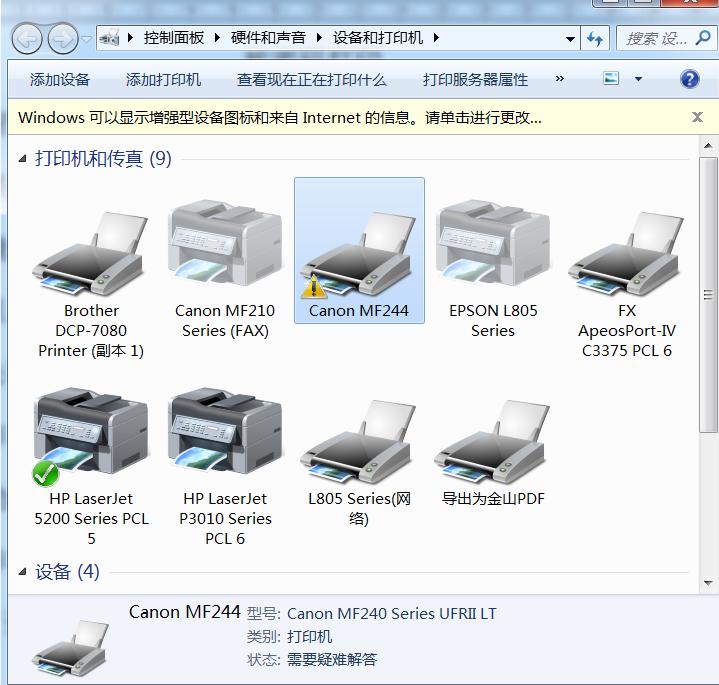The height and width of the screenshot is (685, 719).
Task: Click the 类别 value 打印机 in details pane
Action: tap(309, 636)
